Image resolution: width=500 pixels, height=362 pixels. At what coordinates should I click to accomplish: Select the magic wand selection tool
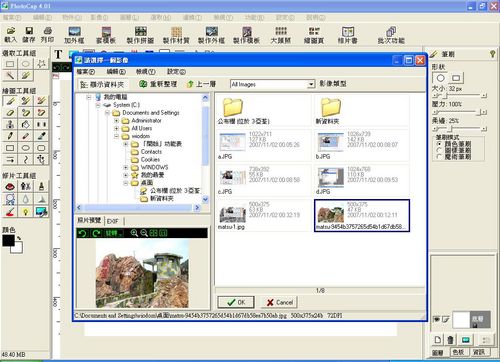pos(10,75)
